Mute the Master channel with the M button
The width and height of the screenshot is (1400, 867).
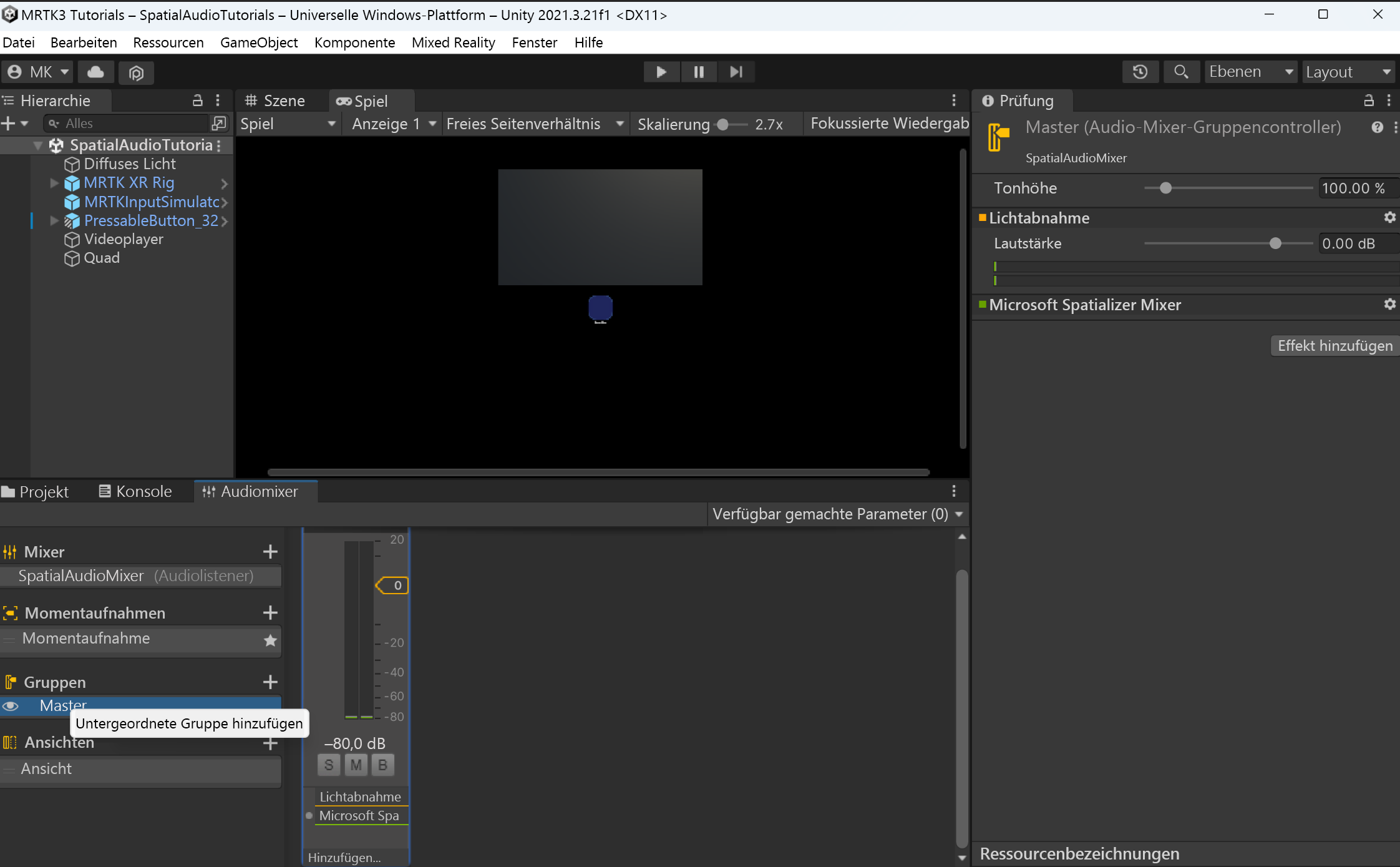(x=356, y=764)
